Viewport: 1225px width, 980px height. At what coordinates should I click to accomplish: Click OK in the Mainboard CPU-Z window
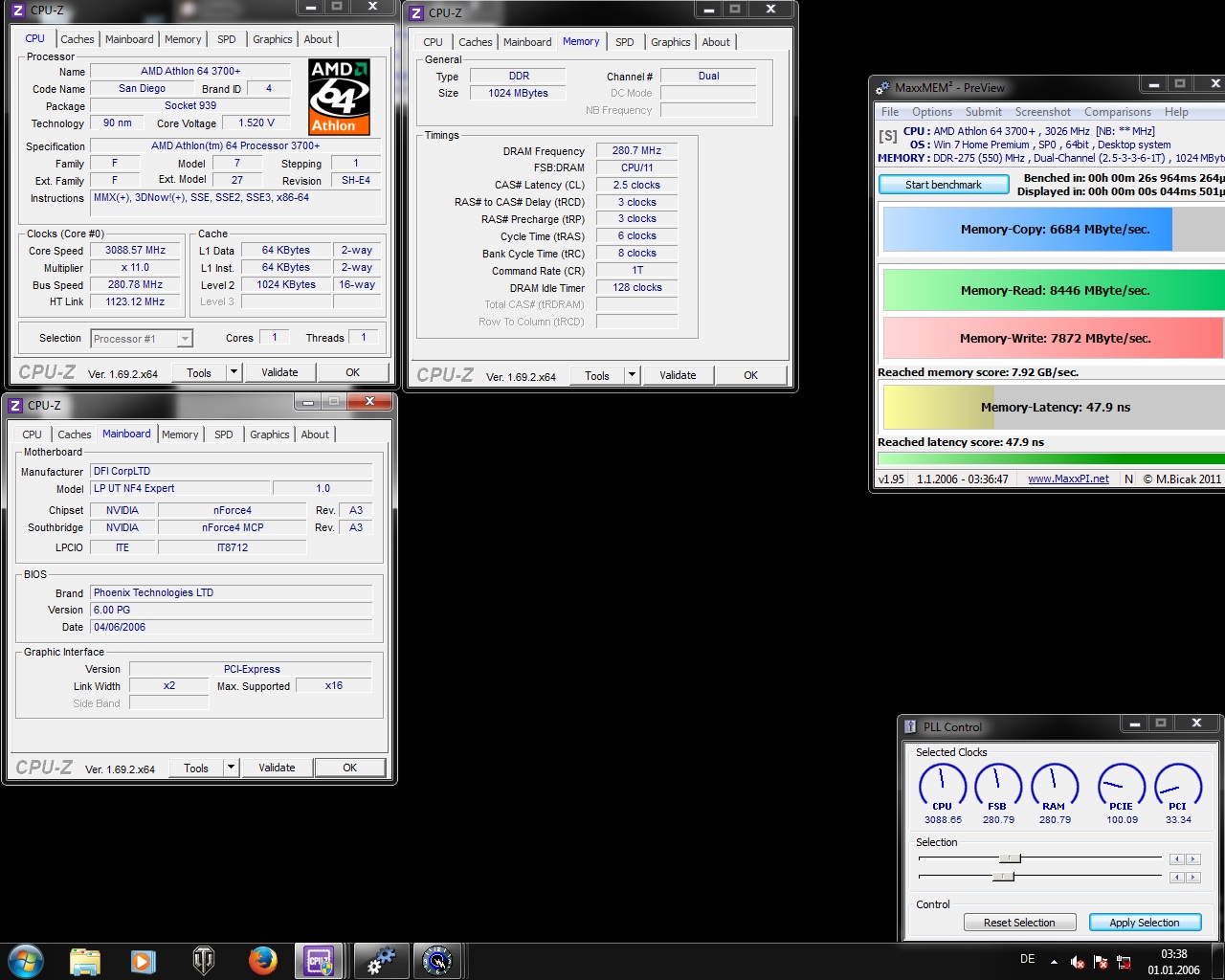pyautogui.click(x=350, y=768)
